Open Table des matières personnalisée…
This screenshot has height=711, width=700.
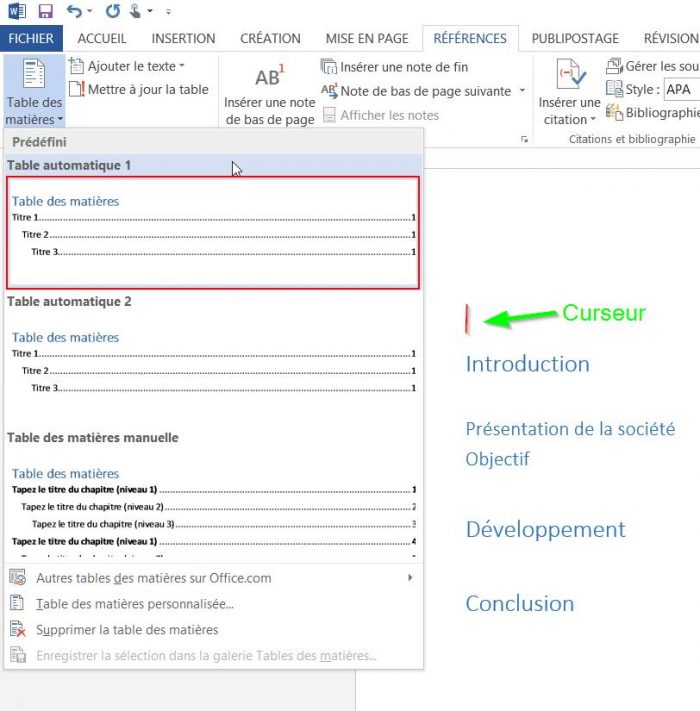point(213,604)
